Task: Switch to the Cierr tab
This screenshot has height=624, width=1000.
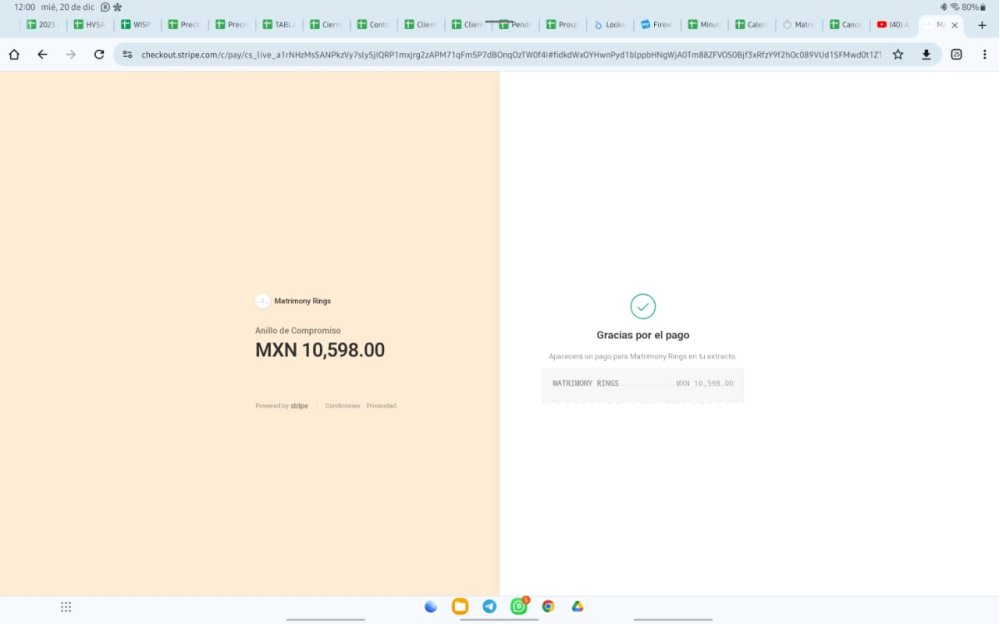Action: click(x=326, y=25)
